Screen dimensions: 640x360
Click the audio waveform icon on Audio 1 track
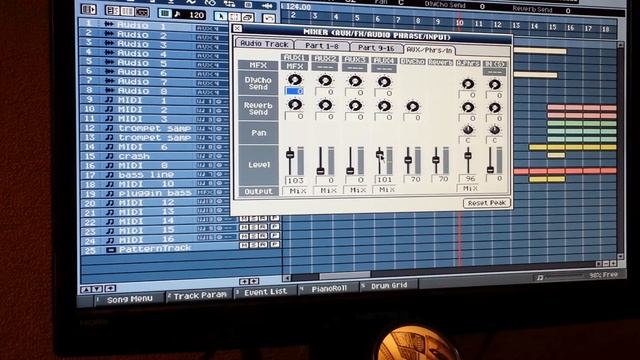tap(109, 24)
